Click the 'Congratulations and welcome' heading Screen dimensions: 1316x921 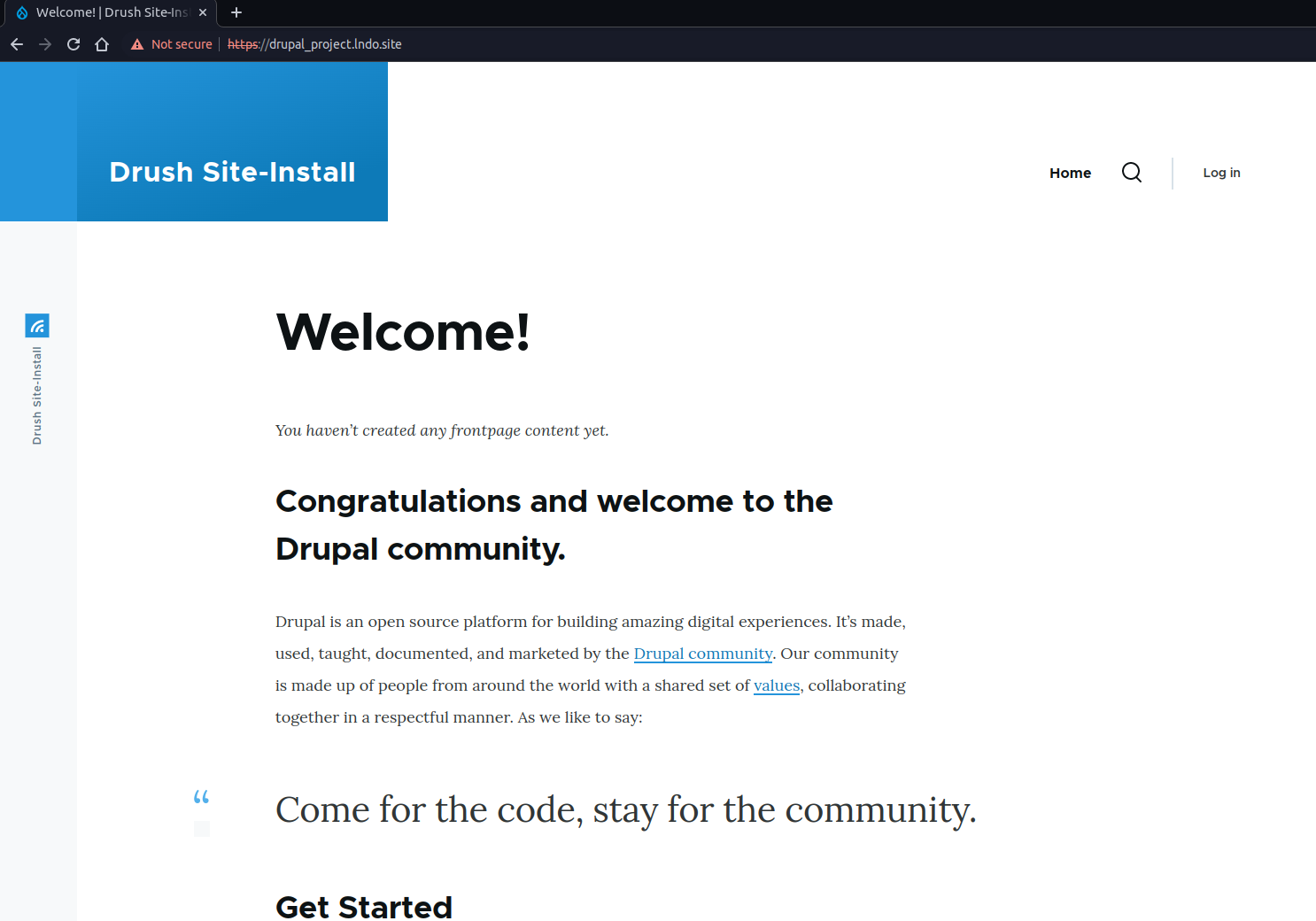point(553,525)
